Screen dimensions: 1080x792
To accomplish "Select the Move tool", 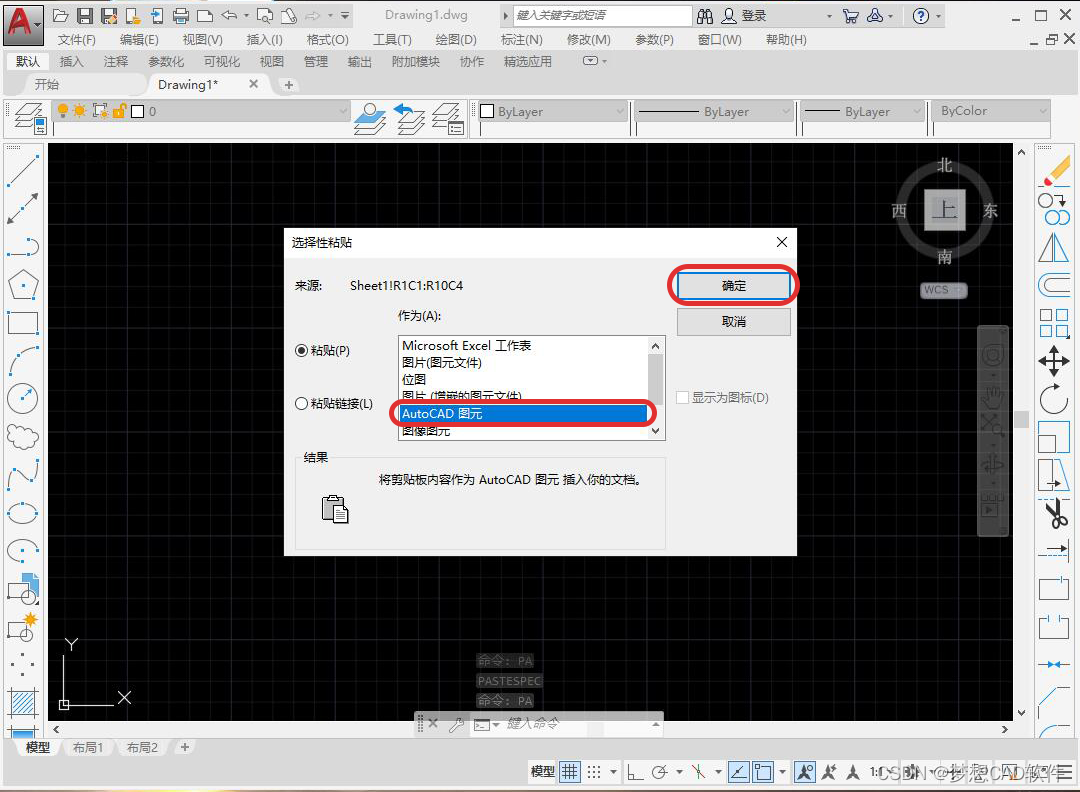I will [1054, 361].
